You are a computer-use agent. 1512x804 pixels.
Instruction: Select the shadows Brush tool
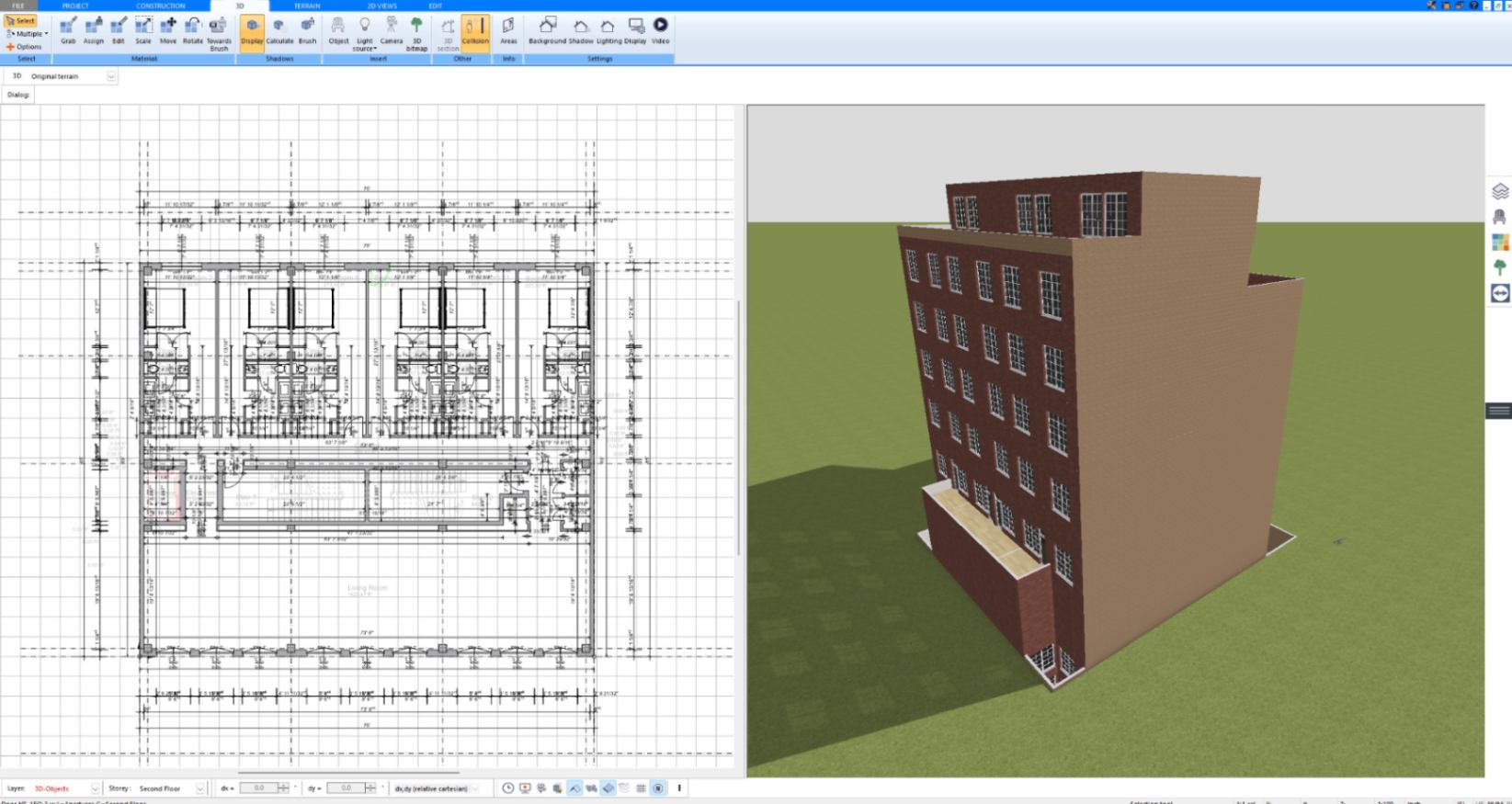point(307,30)
